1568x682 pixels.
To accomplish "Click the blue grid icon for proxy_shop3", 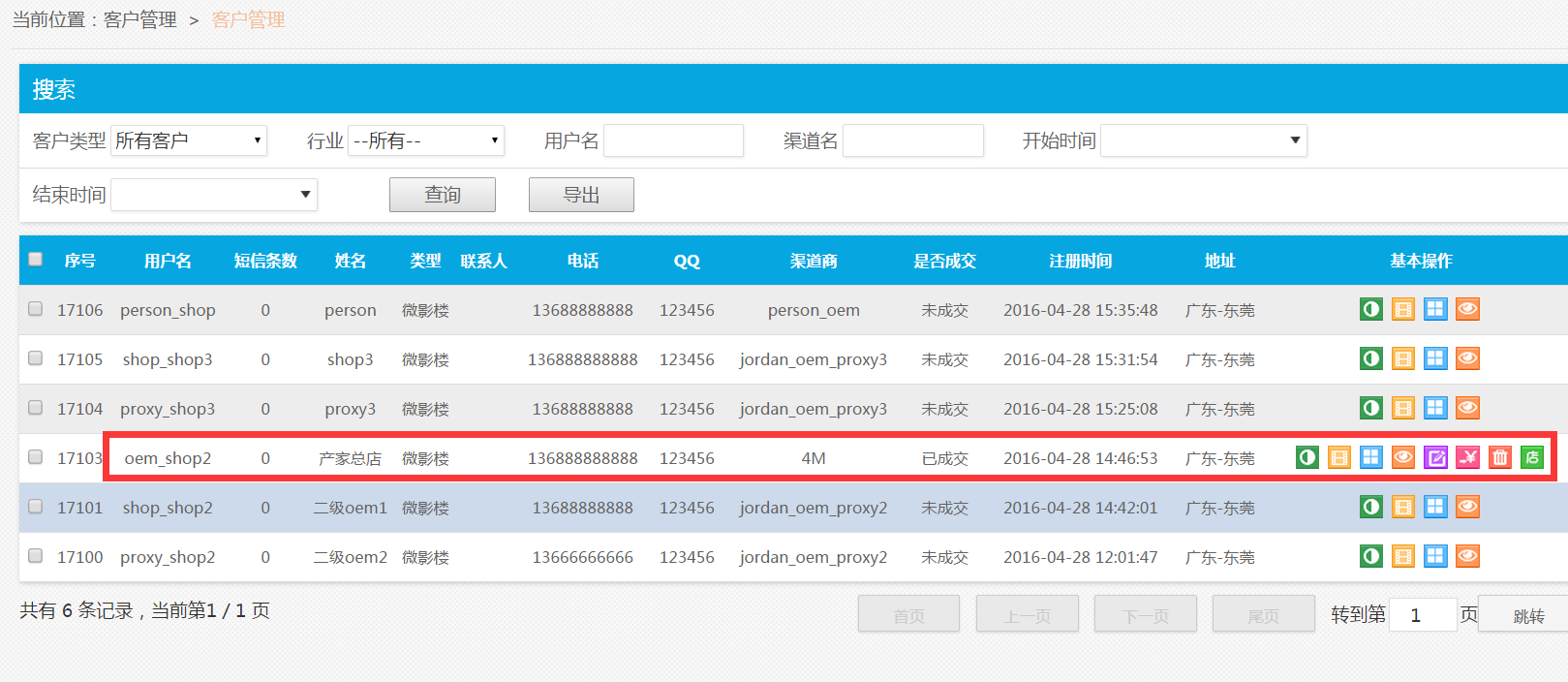I will click(x=1435, y=409).
